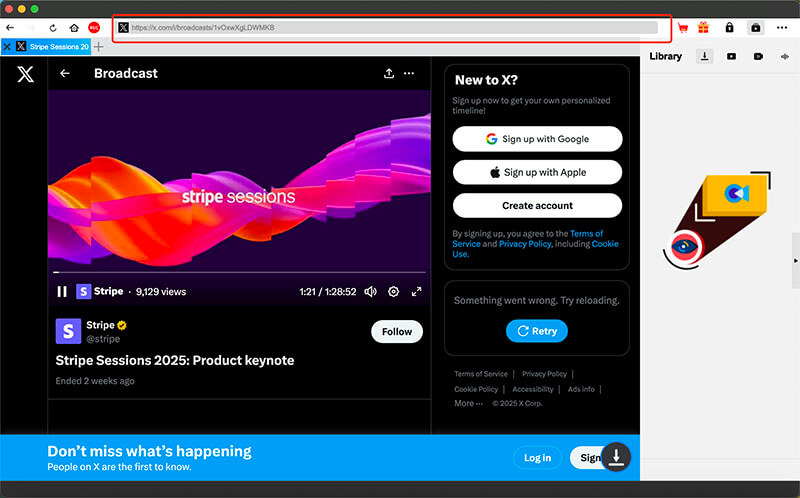The width and height of the screenshot is (800, 498).
Task: Open the three-dot menu in the browser toolbar
Action: coord(782,28)
